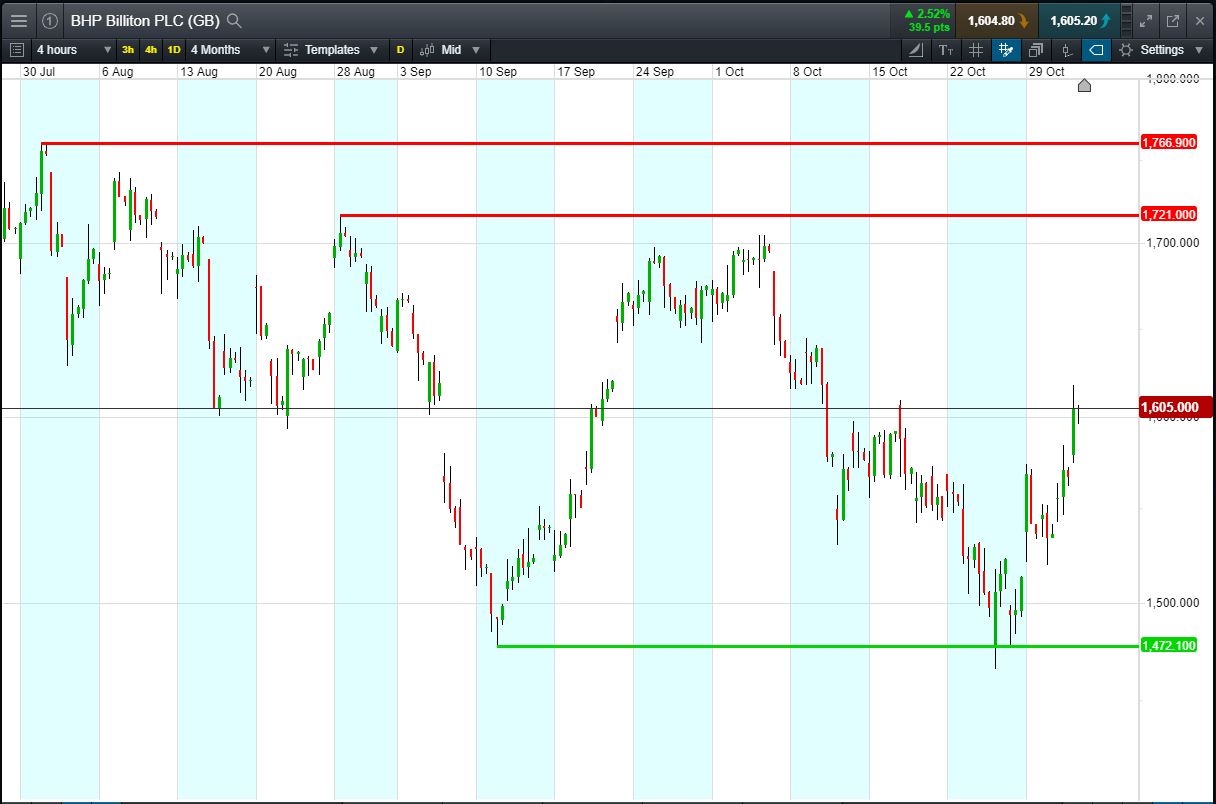Click the 1,500.000 price axis label
Viewport: 1216px width, 804px height.
coord(1173,603)
